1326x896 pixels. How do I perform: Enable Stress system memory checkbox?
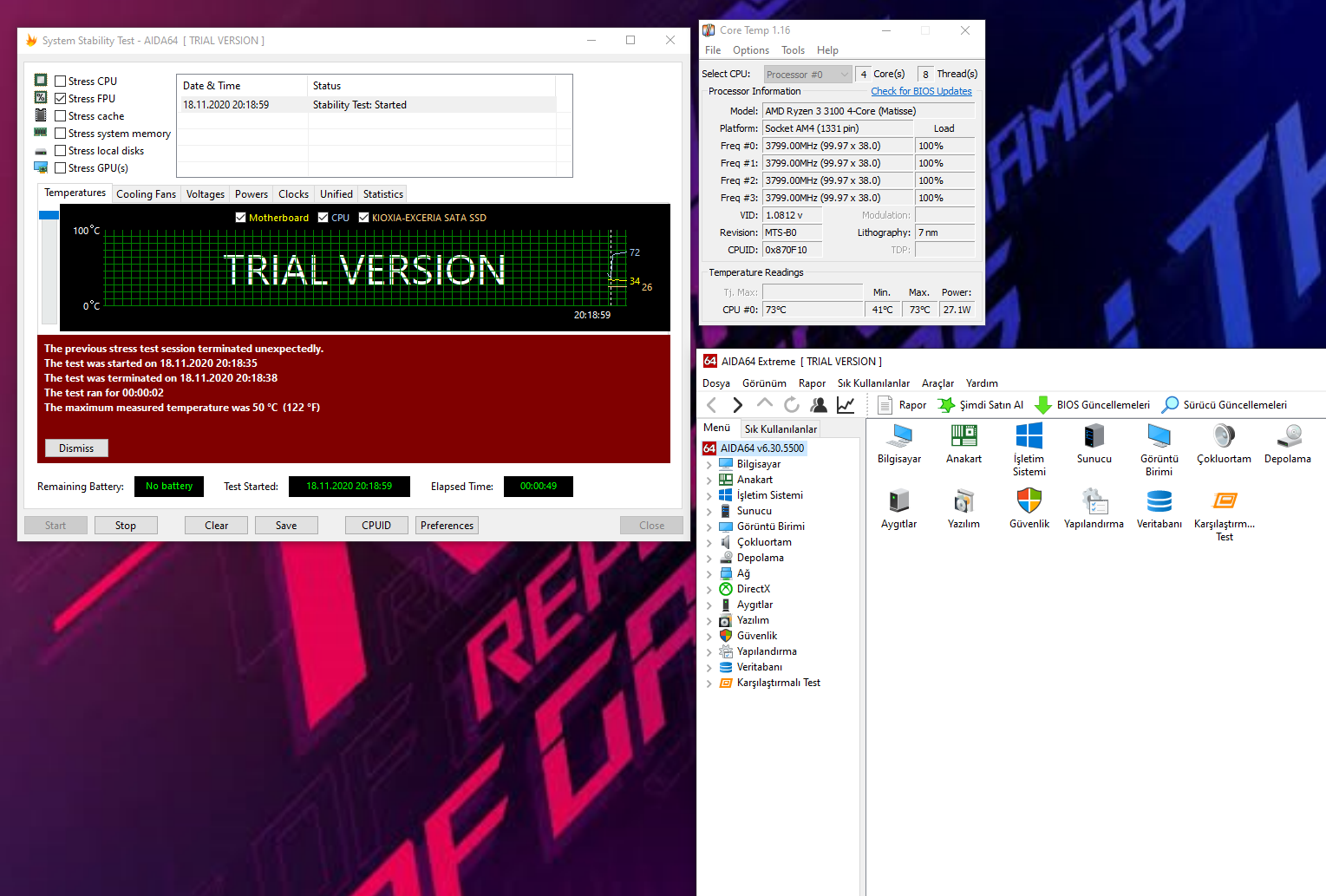click(x=61, y=134)
